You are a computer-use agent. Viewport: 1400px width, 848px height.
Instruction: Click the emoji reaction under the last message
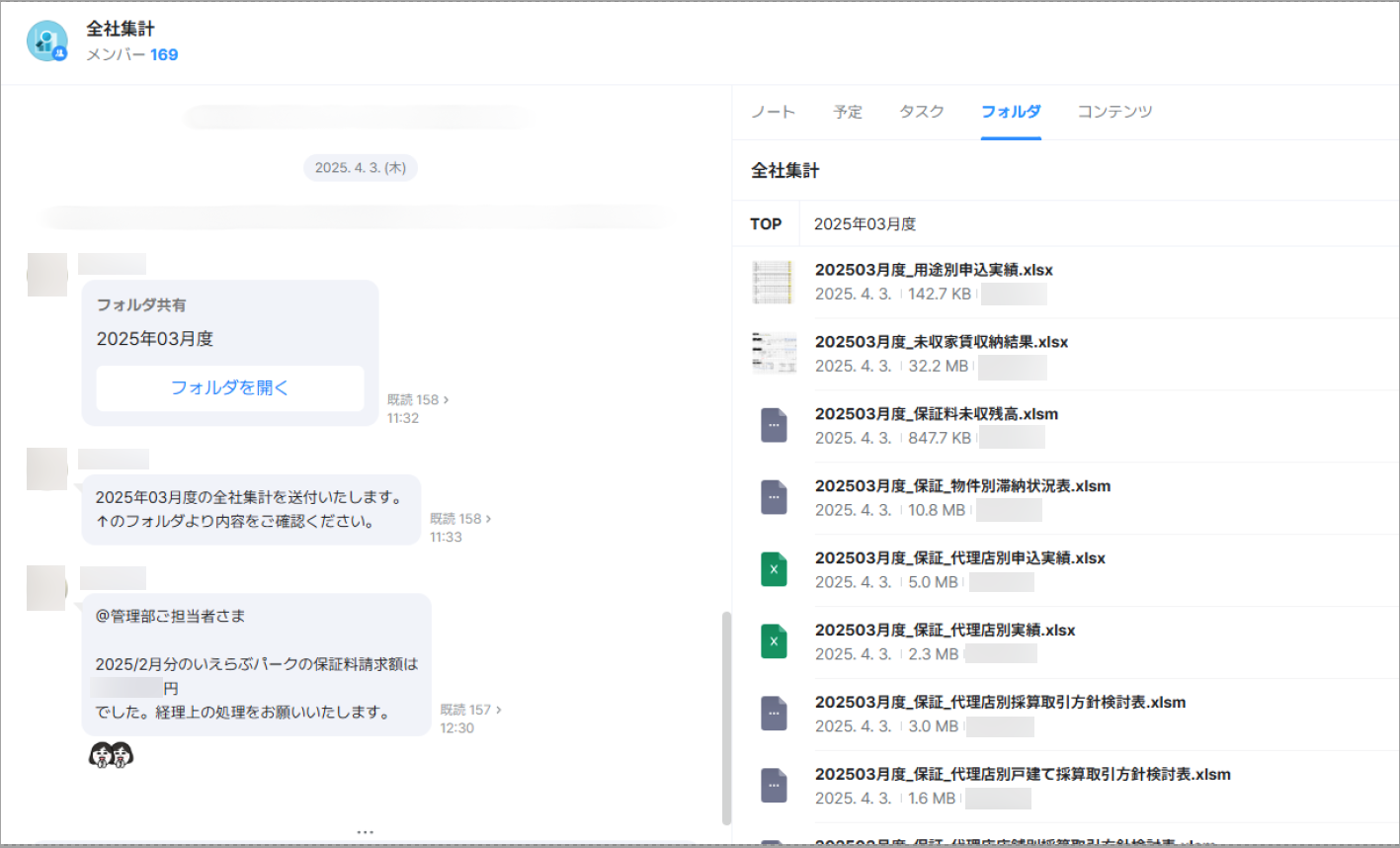click(111, 756)
